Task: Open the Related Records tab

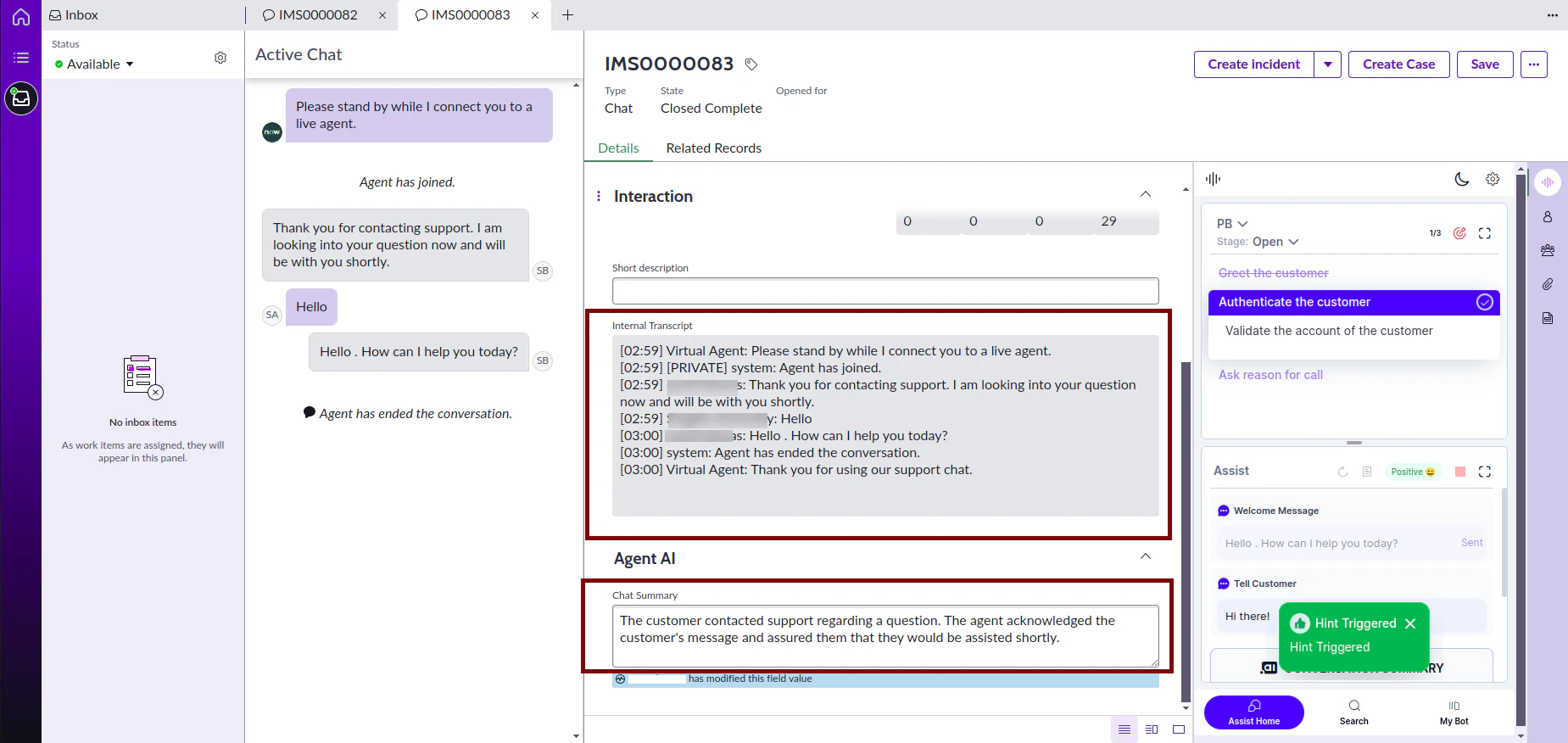Action: tap(714, 148)
